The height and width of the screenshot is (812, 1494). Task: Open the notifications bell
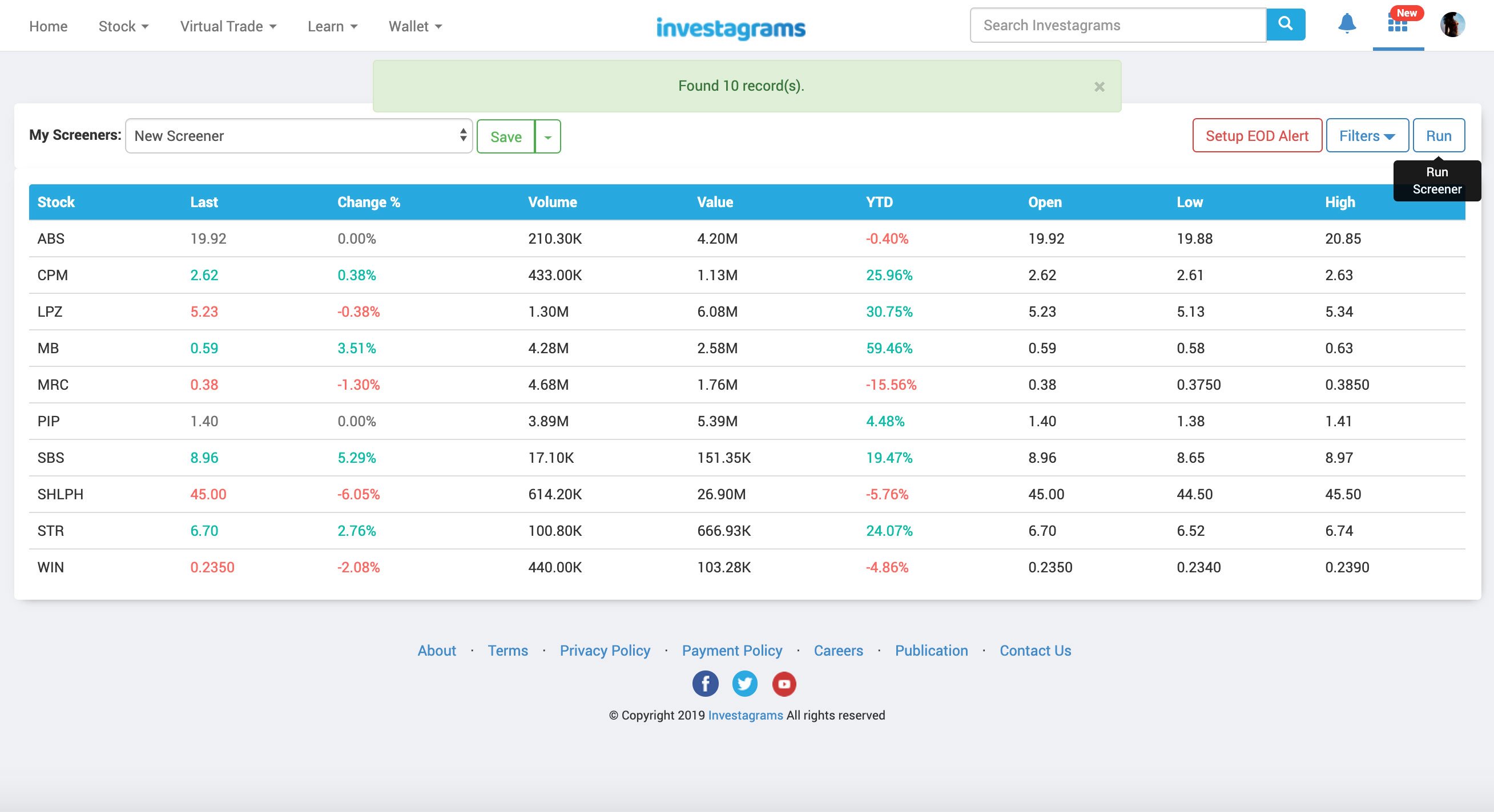1347,24
